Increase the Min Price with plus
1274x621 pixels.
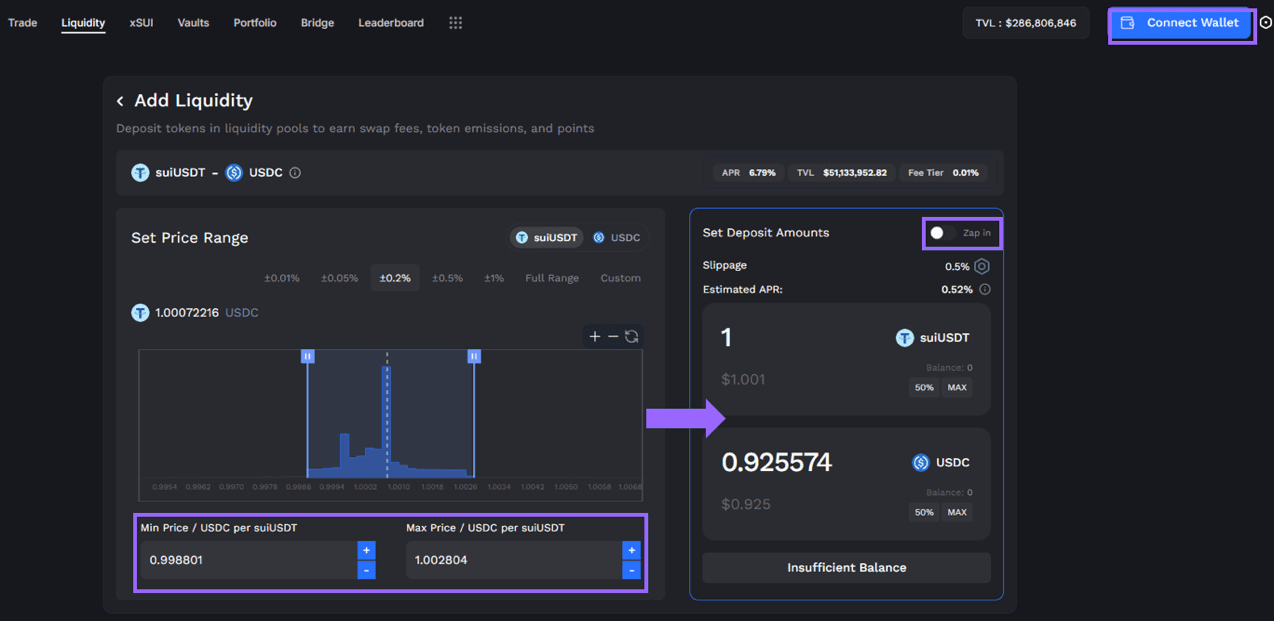coord(366,550)
